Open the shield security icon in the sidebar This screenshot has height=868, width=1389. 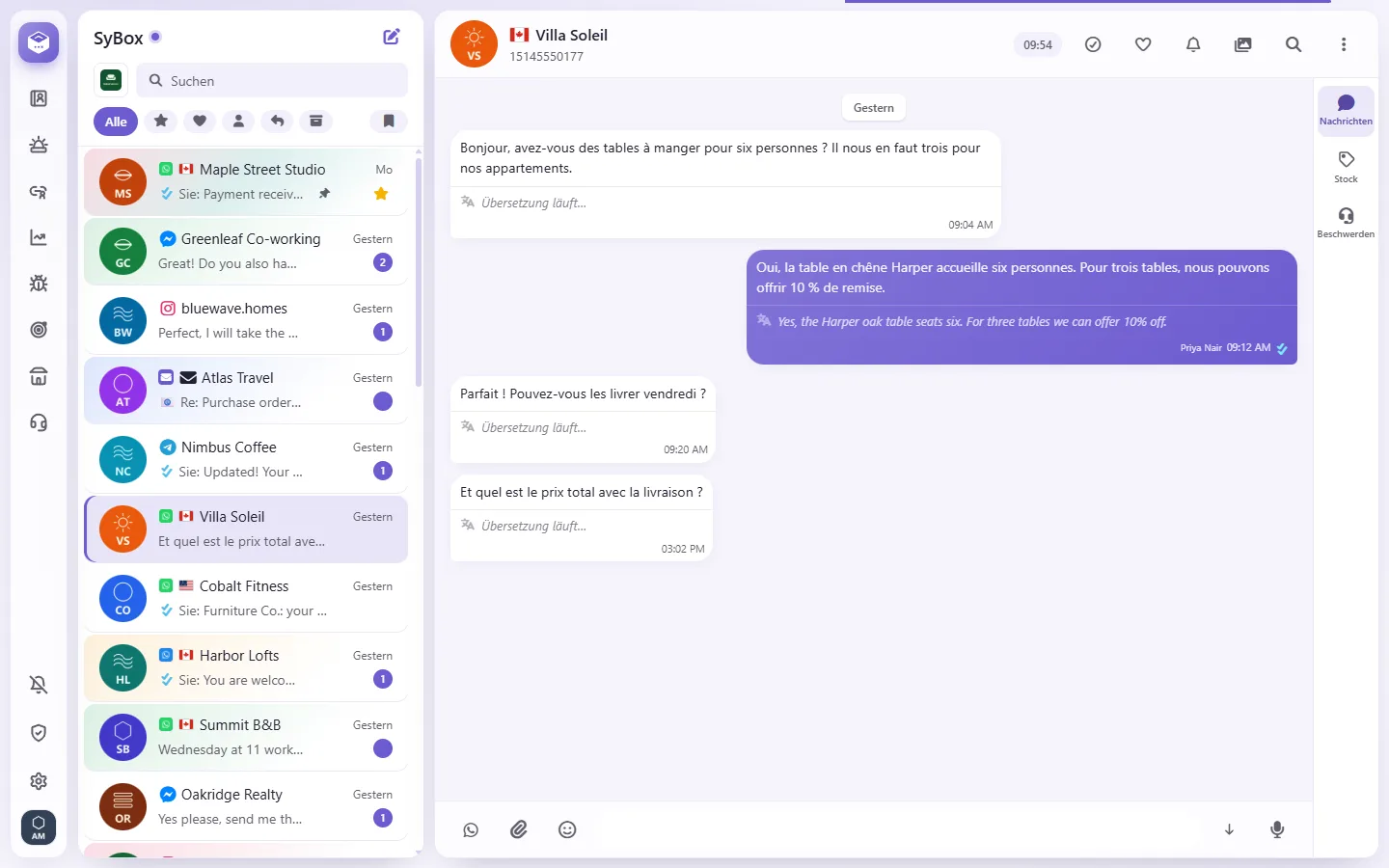click(x=39, y=733)
